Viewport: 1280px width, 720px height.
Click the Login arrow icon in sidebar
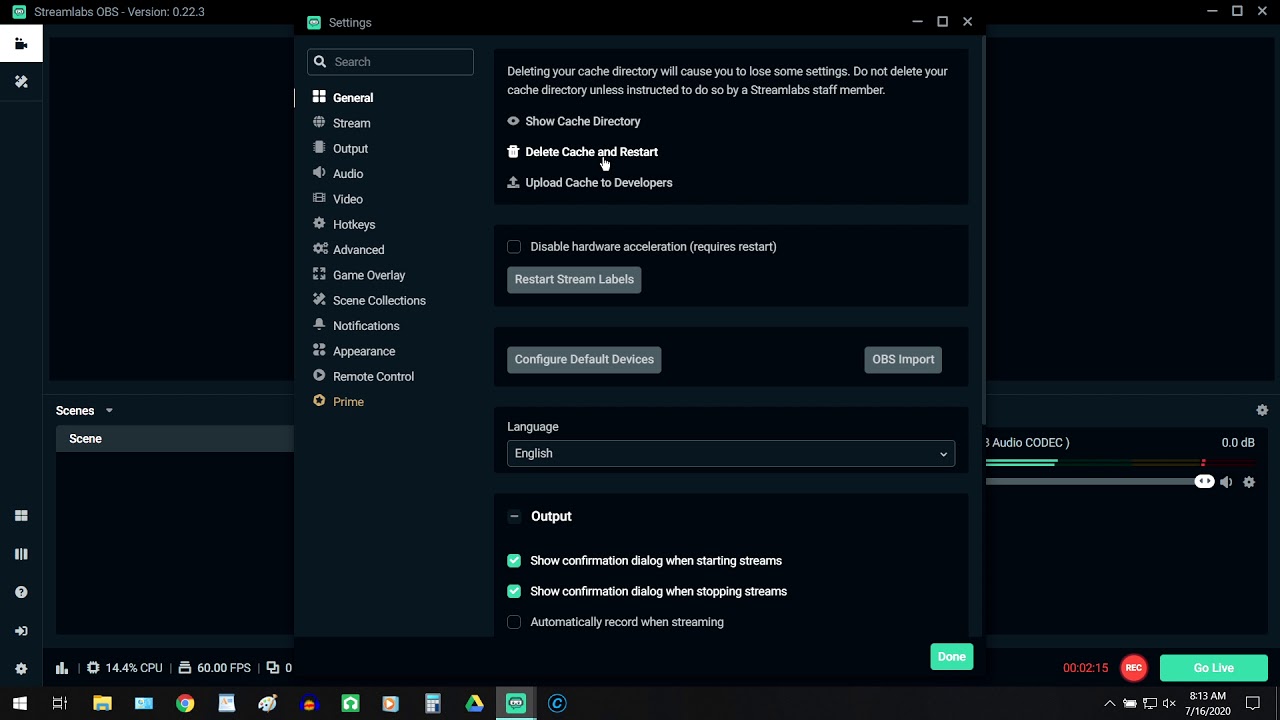21,631
